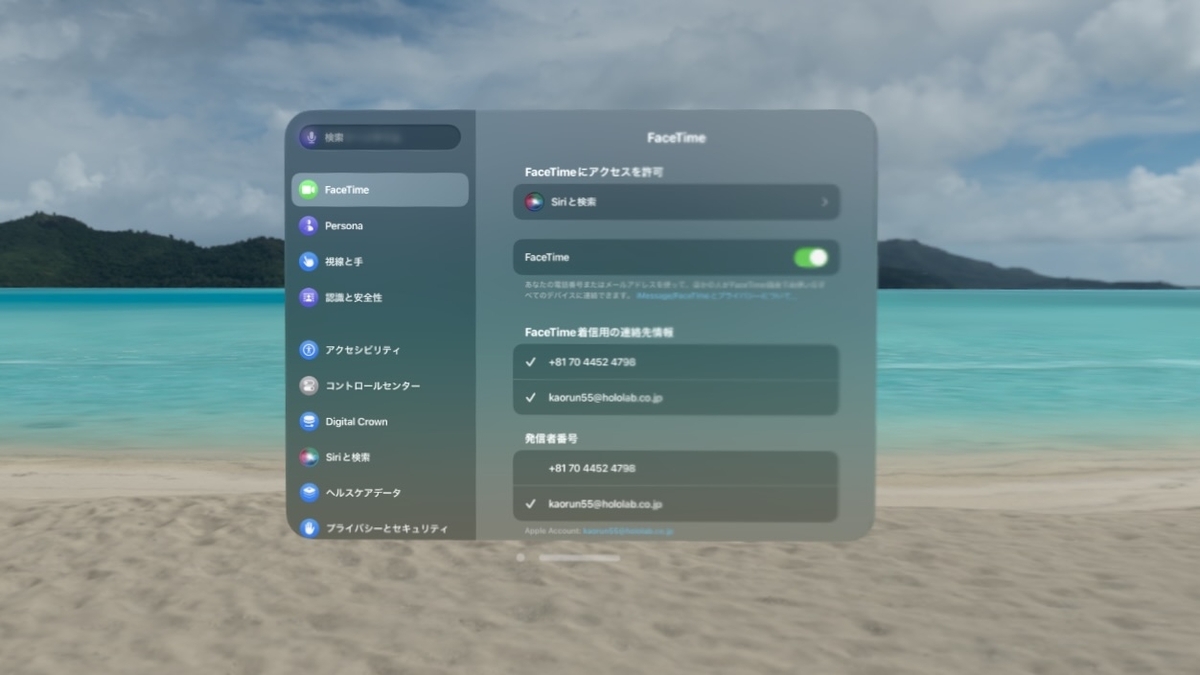Click the FaceTime title at top of pane
Viewport: 1200px width, 675px height.
[x=677, y=138]
